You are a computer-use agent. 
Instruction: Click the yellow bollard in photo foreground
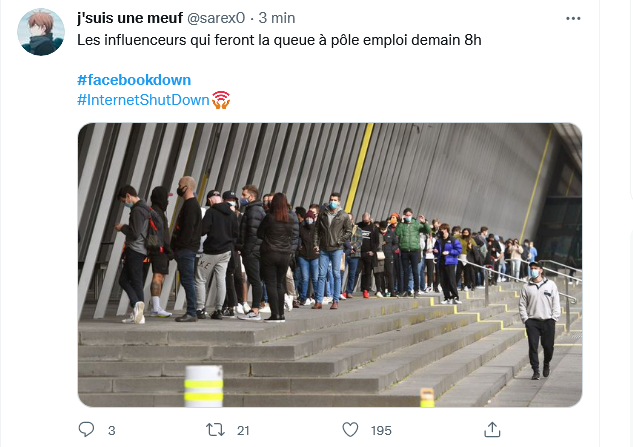203,385
